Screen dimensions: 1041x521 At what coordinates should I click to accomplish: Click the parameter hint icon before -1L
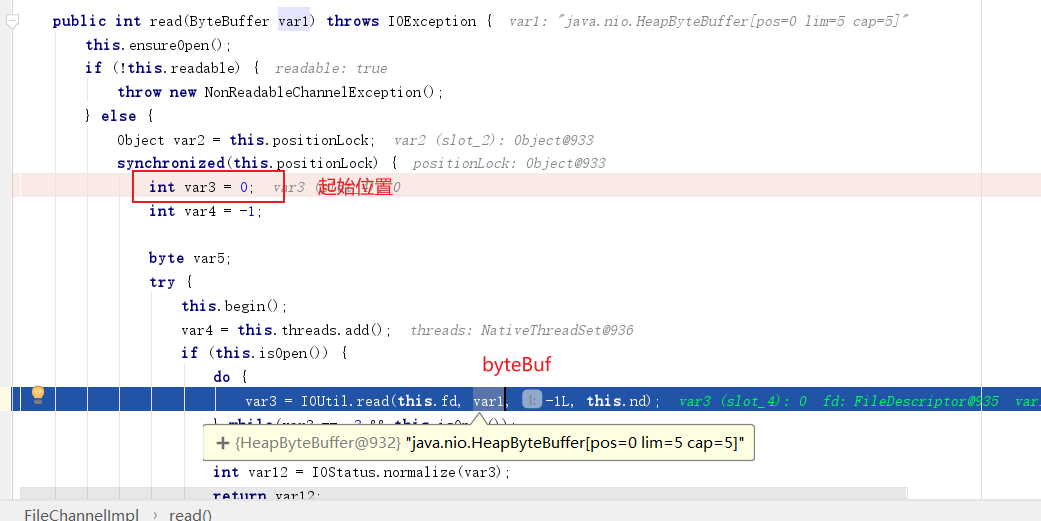coord(532,400)
